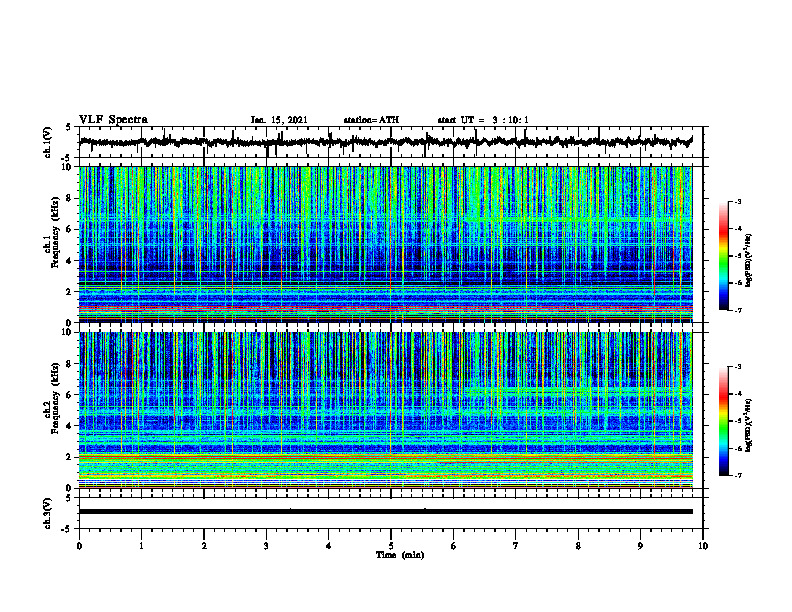Click the "5" tick on the time axis
The image size is (792, 612).
tap(391, 546)
